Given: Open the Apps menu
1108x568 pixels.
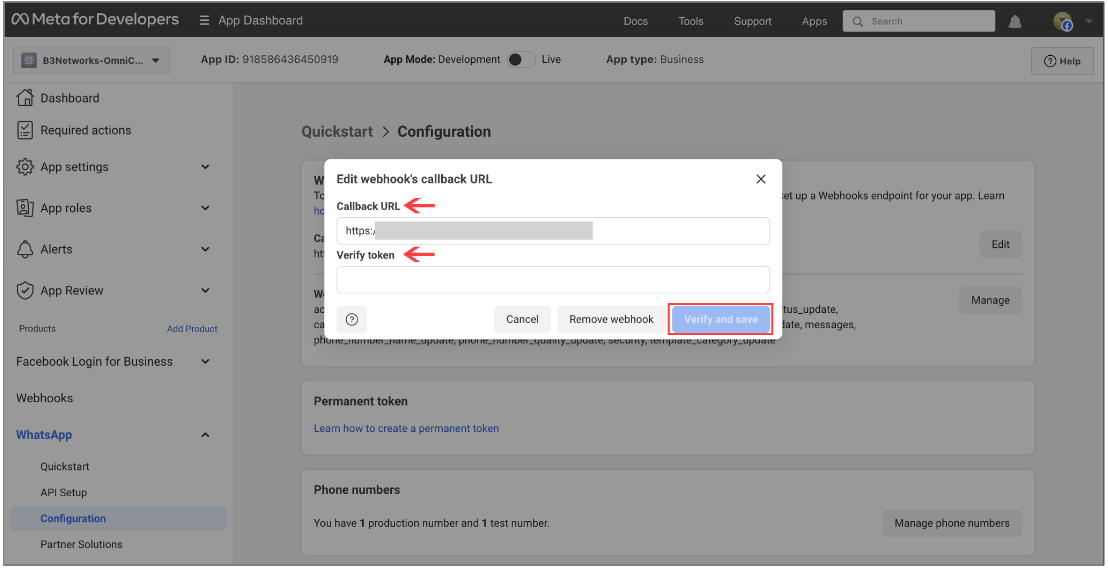Looking at the screenshot, I should point(814,21).
